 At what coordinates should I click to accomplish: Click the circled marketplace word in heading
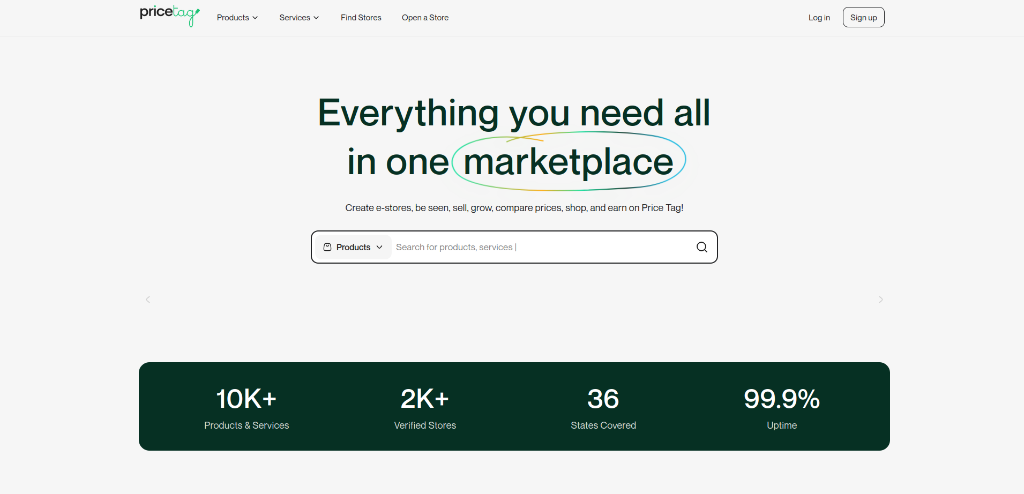click(568, 161)
